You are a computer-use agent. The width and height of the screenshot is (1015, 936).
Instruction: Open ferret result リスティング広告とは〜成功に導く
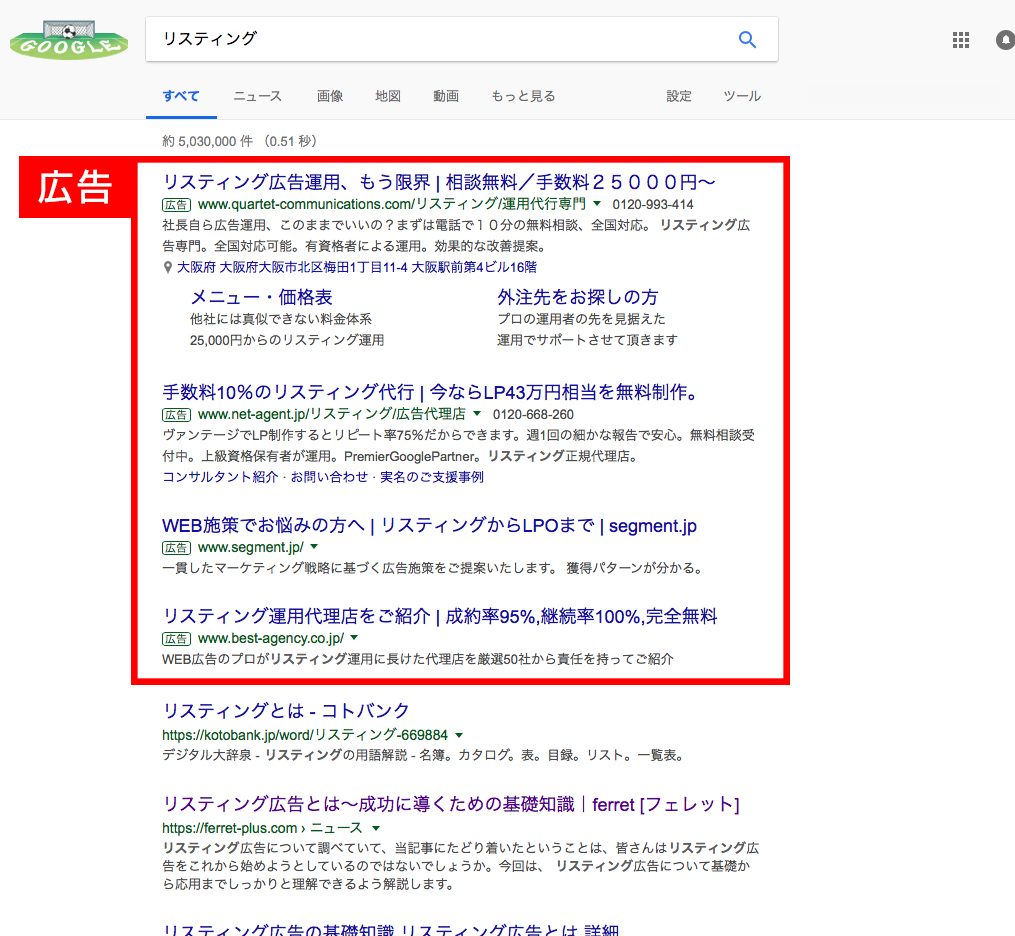point(451,804)
